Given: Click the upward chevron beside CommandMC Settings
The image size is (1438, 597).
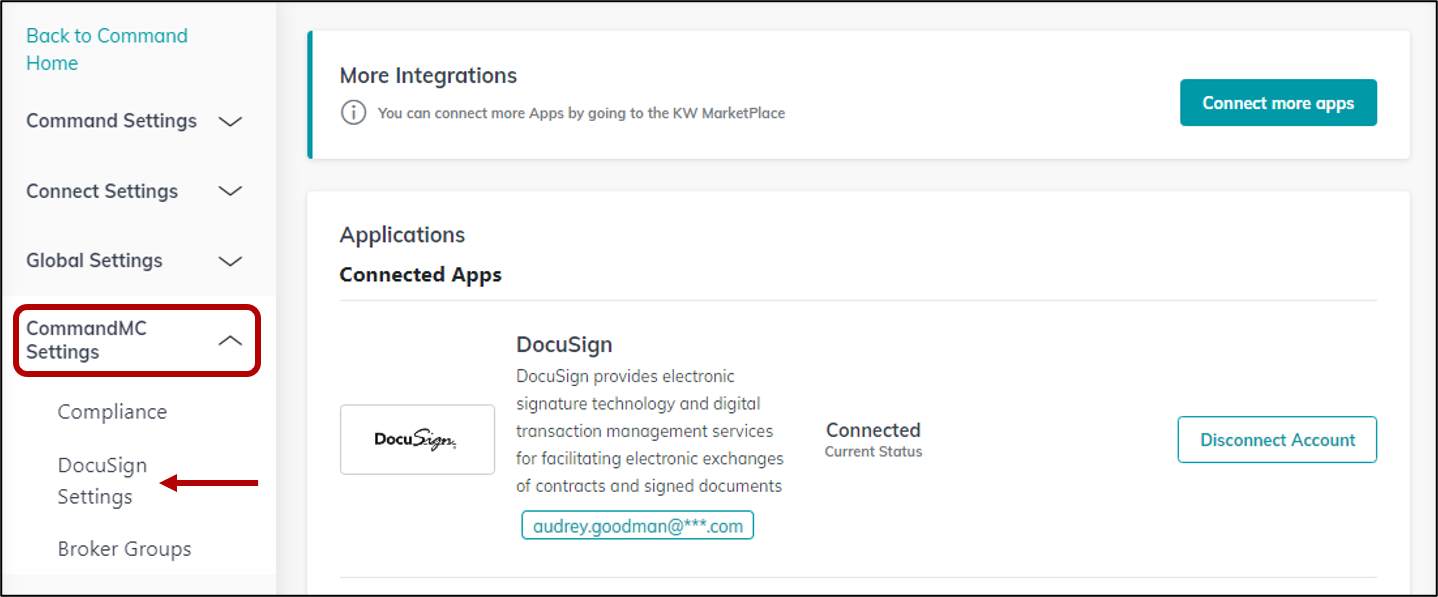Looking at the screenshot, I should coord(231,340).
